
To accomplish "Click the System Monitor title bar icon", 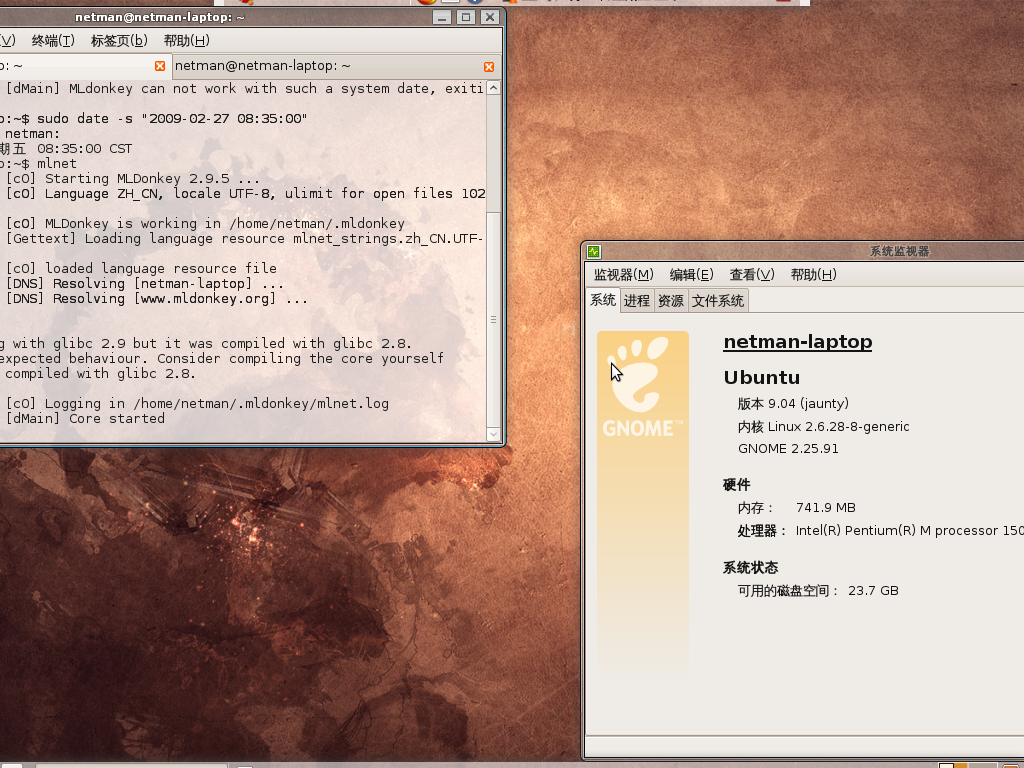I will [x=594, y=251].
